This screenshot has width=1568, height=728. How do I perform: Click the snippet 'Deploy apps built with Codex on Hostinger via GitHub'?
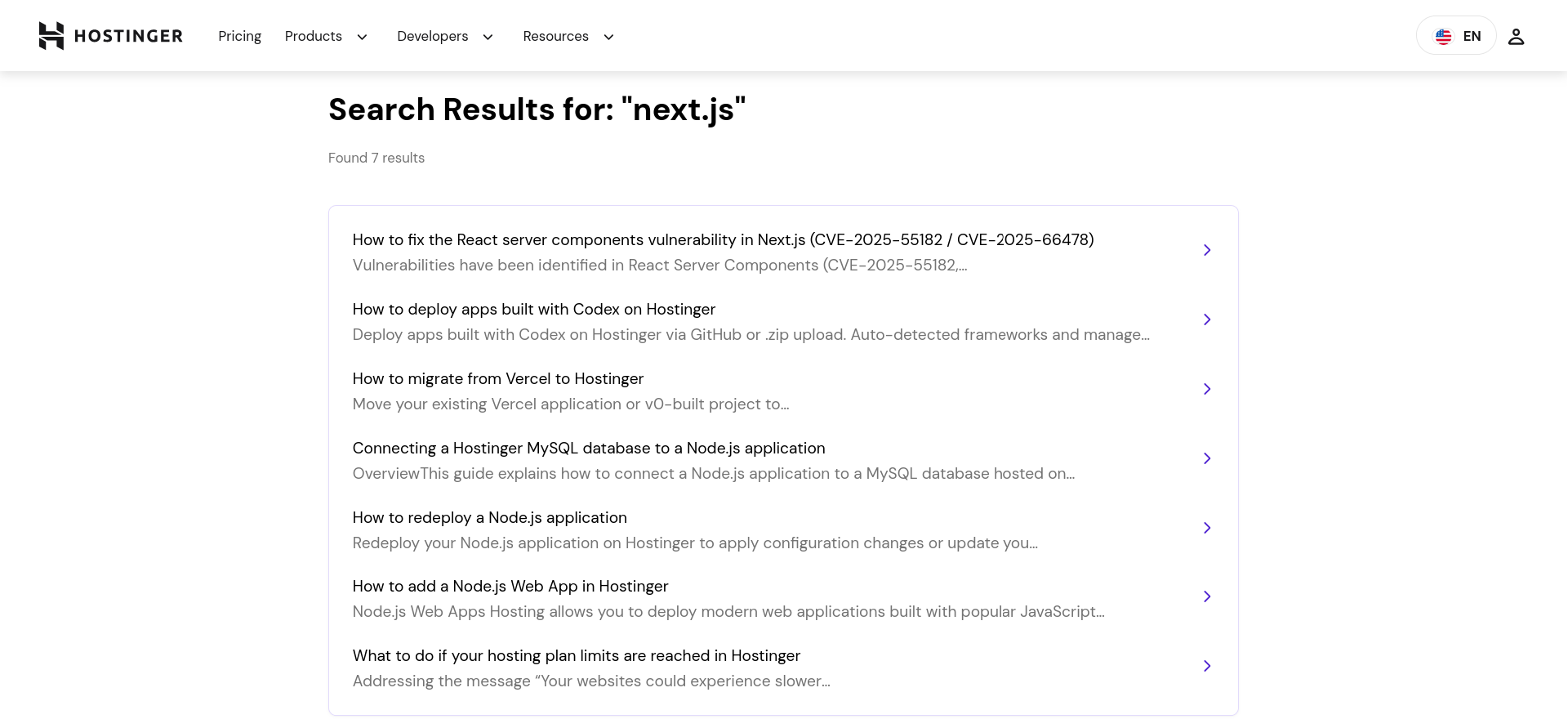pos(751,335)
